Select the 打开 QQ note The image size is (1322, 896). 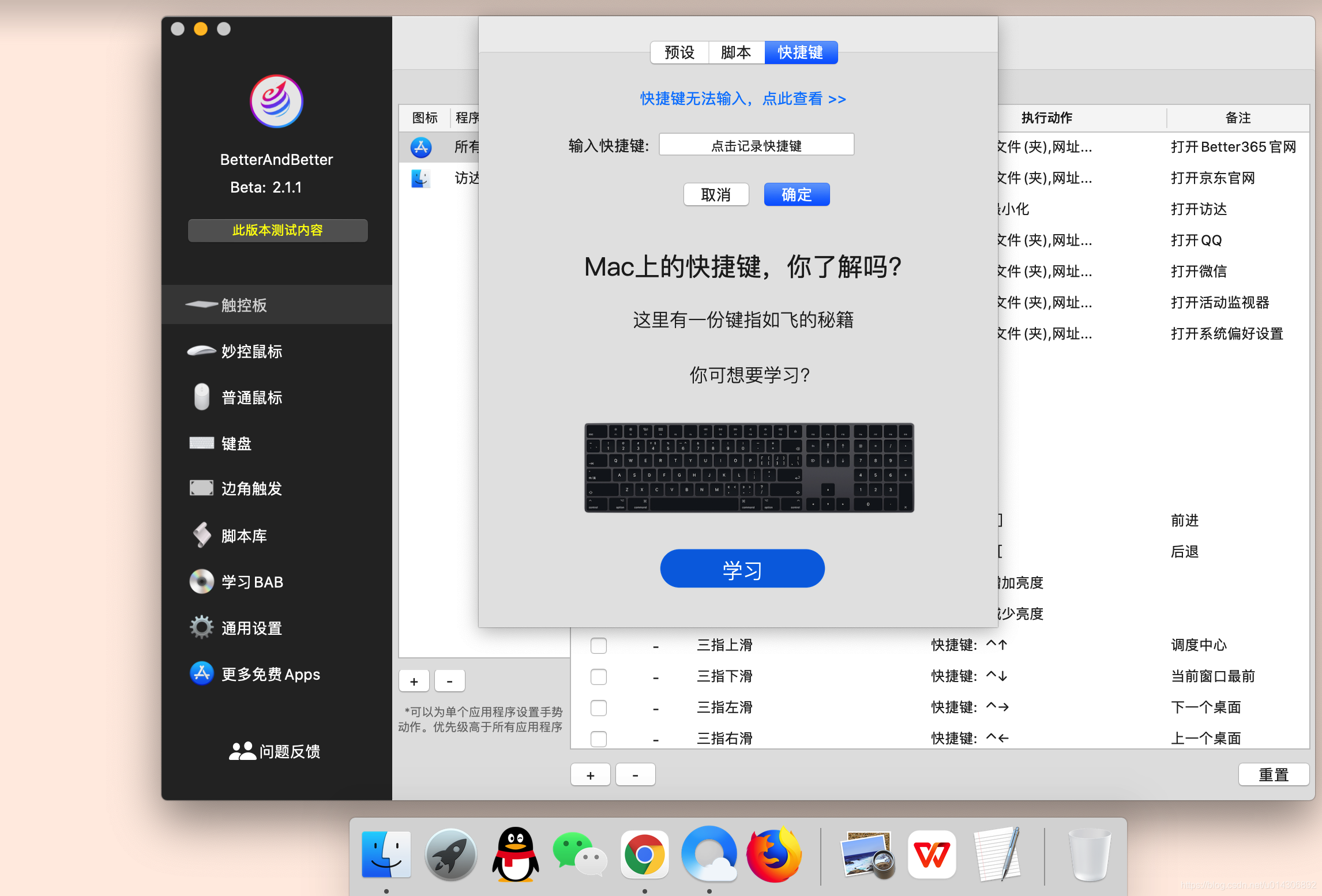pyautogui.click(x=1196, y=240)
